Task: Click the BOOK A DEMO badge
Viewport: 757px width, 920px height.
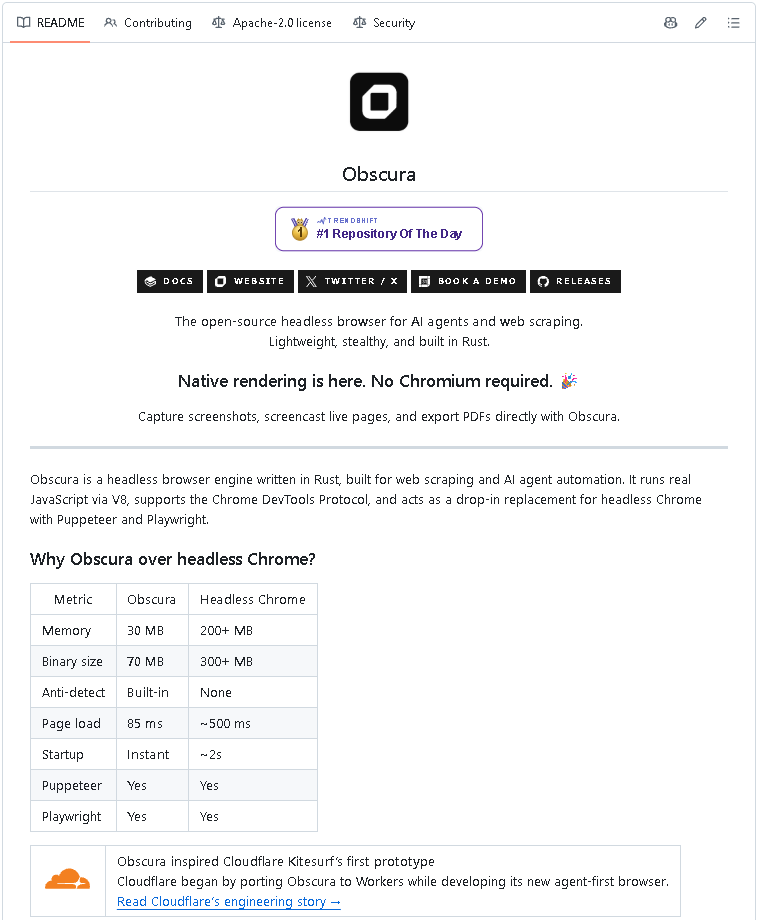Action: click(x=468, y=281)
